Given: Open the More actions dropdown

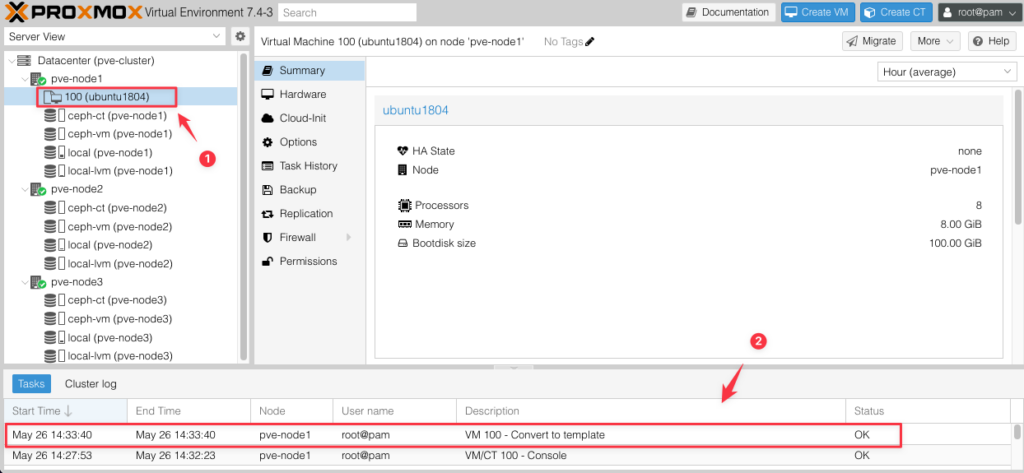Looking at the screenshot, I should pos(935,41).
